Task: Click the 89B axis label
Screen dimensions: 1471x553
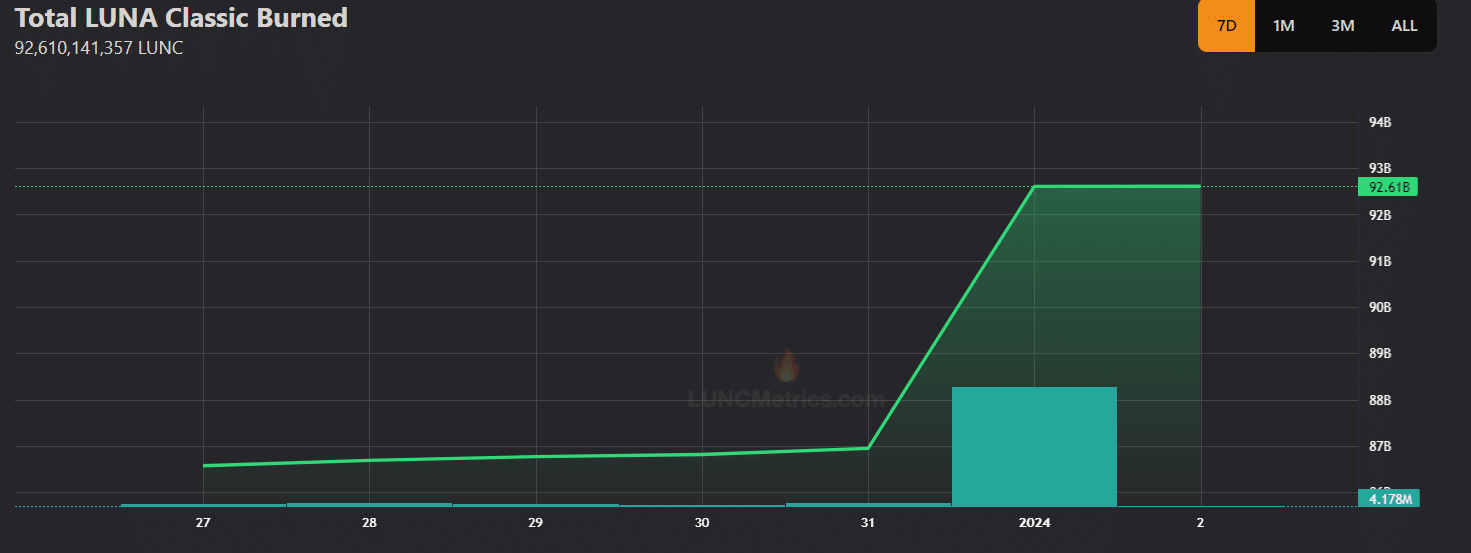Action: tap(1380, 354)
